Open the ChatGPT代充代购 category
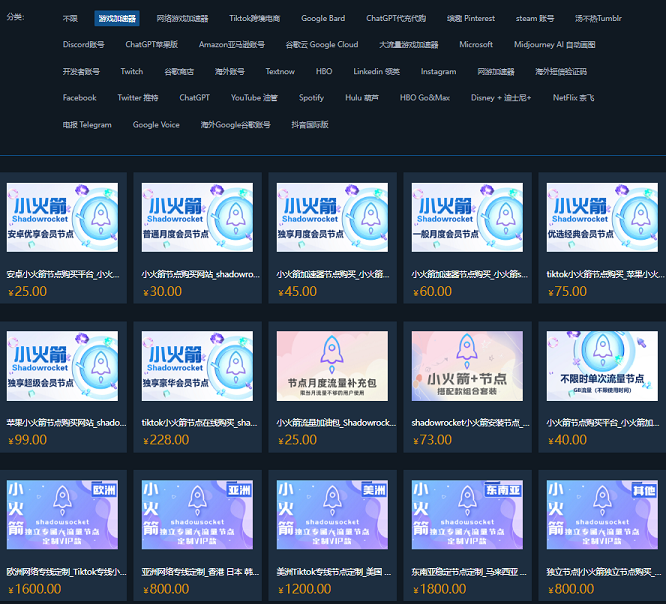666x604 pixels. click(x=396, y=18)
